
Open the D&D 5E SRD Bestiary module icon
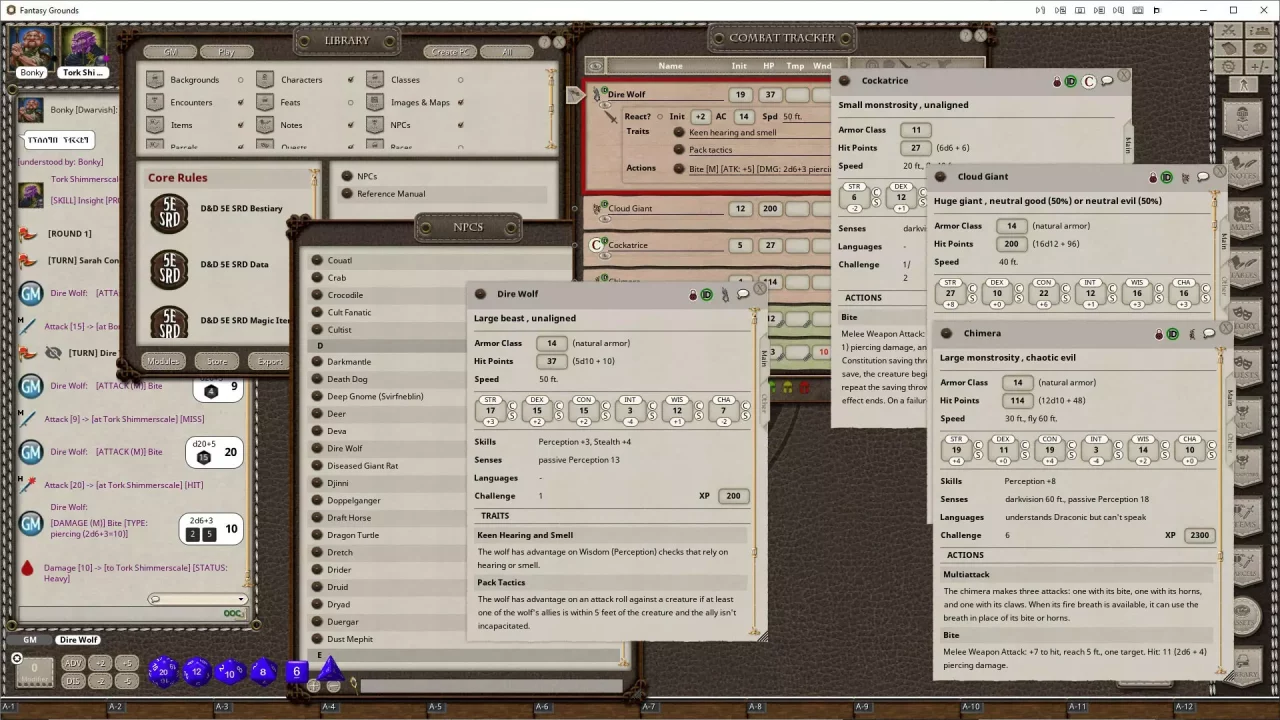click(168, 215)
